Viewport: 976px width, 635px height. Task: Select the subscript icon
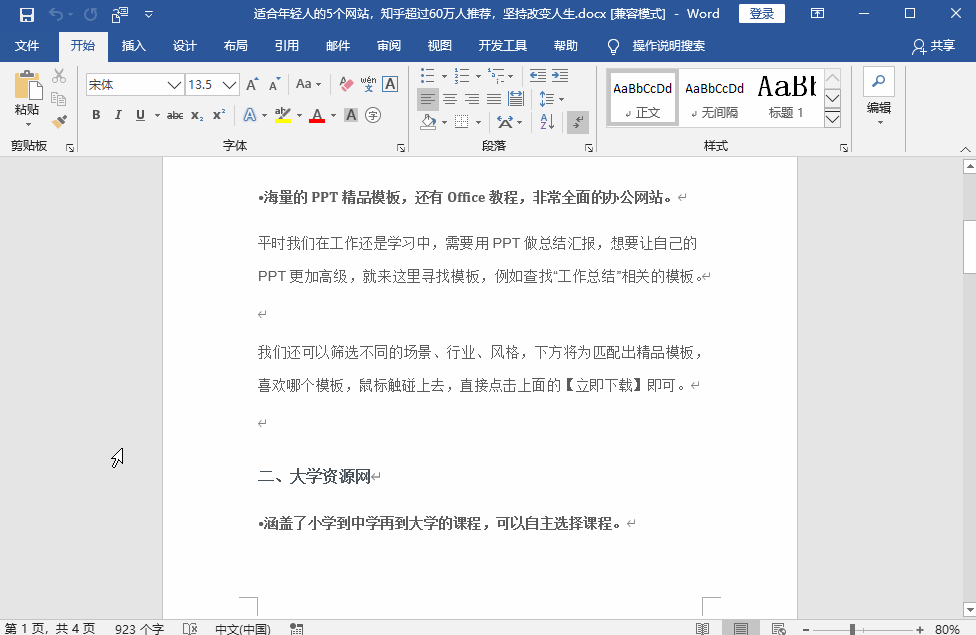tap(197, 114)
